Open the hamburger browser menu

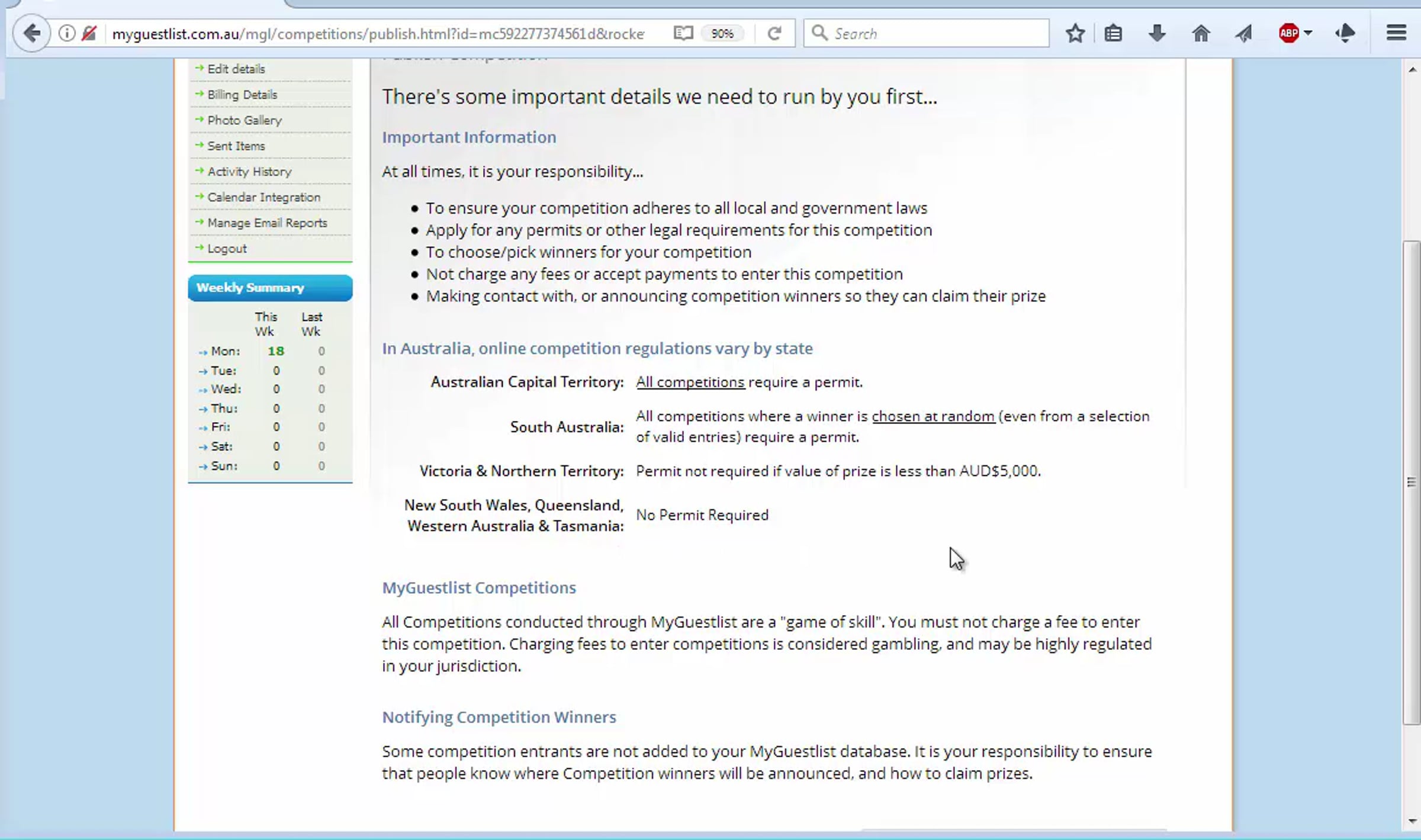pyautogui.click(x=1396, y=33)
